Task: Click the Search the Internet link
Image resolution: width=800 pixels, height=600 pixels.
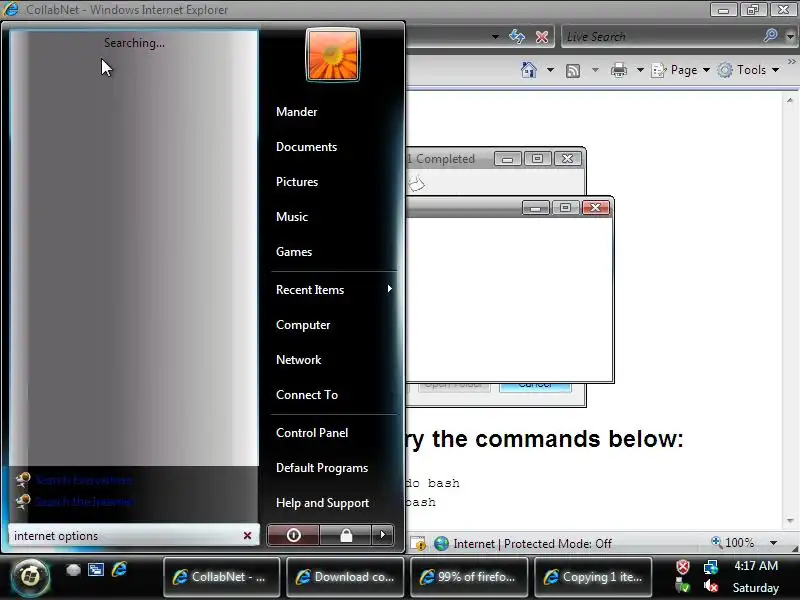Action: pyautogui.click(x=85, y=502)
